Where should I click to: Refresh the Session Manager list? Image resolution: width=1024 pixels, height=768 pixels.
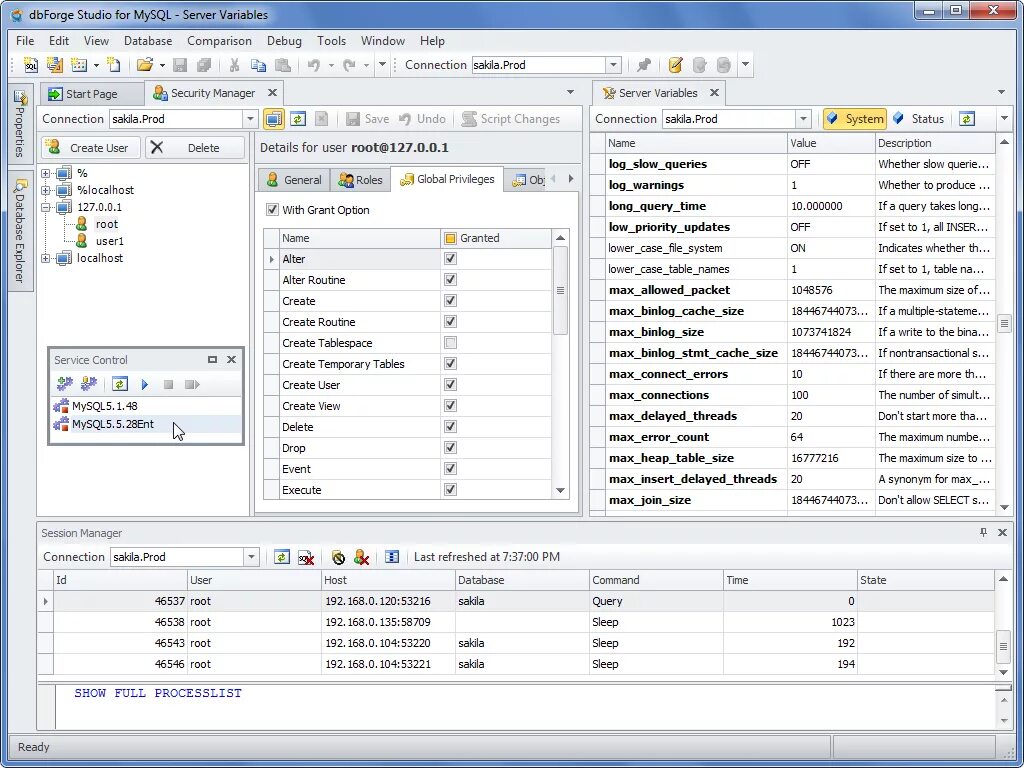pyautogui.click(x=281, y=557)
